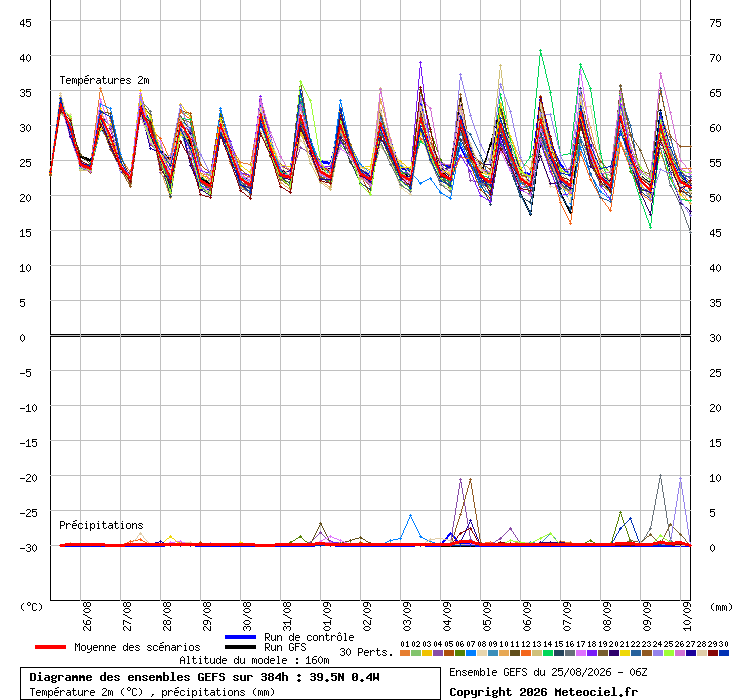Click the 03/09 date axis label
Screen dimensions: 740x700
coord(407,616)
